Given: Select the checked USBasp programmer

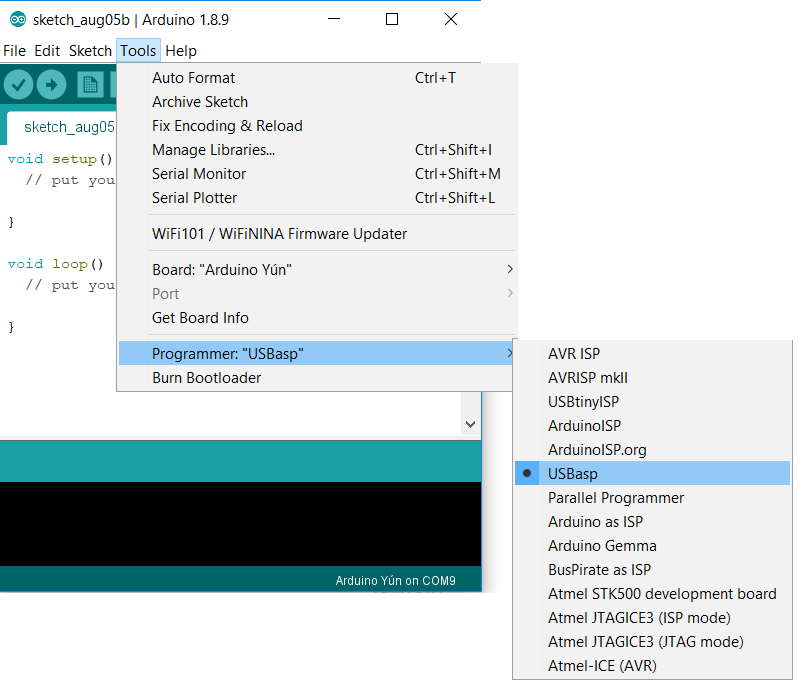Looking at the screenshot, I should [653, 474].
